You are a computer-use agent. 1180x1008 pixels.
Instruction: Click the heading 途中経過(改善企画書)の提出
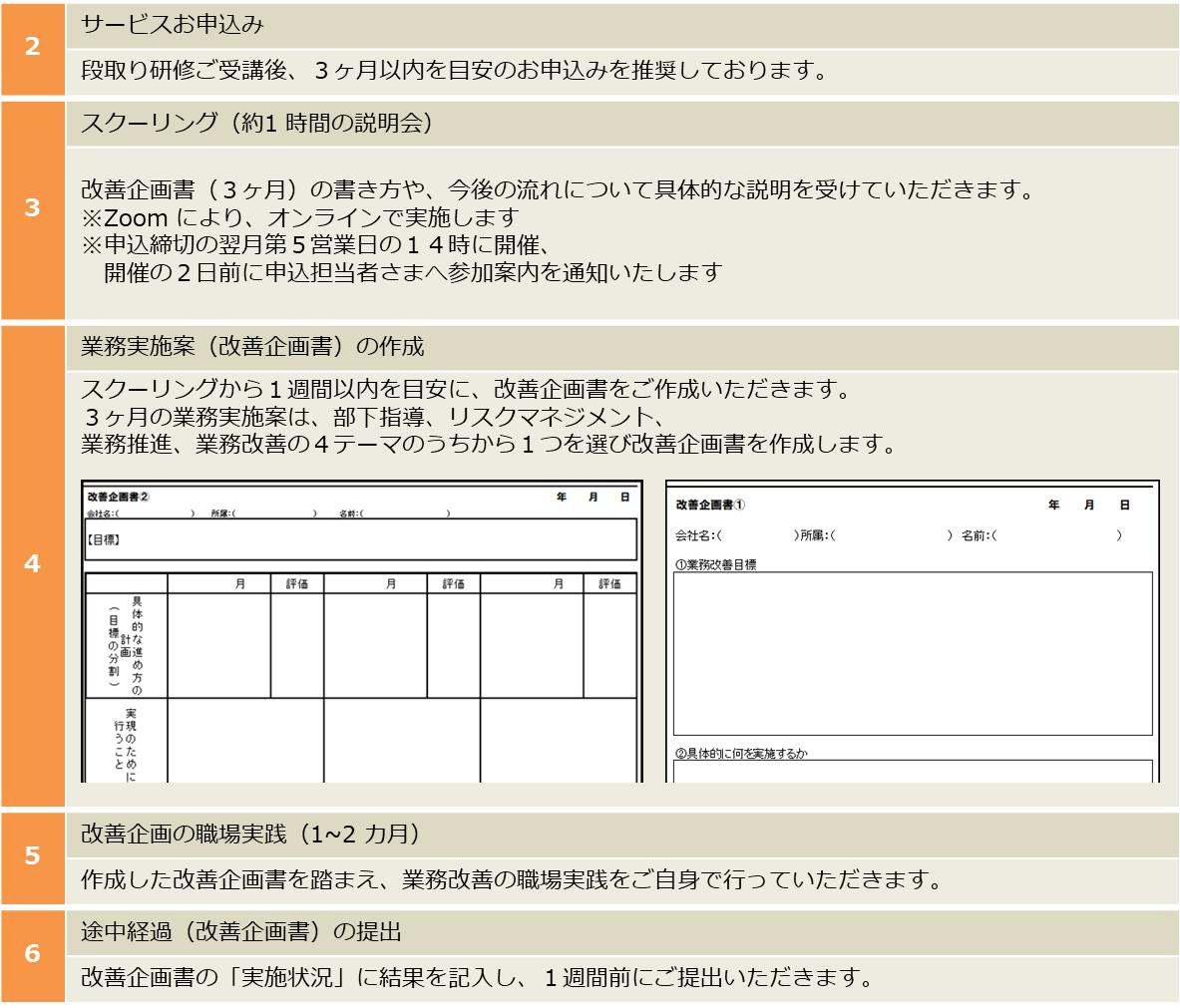(240, 932)
